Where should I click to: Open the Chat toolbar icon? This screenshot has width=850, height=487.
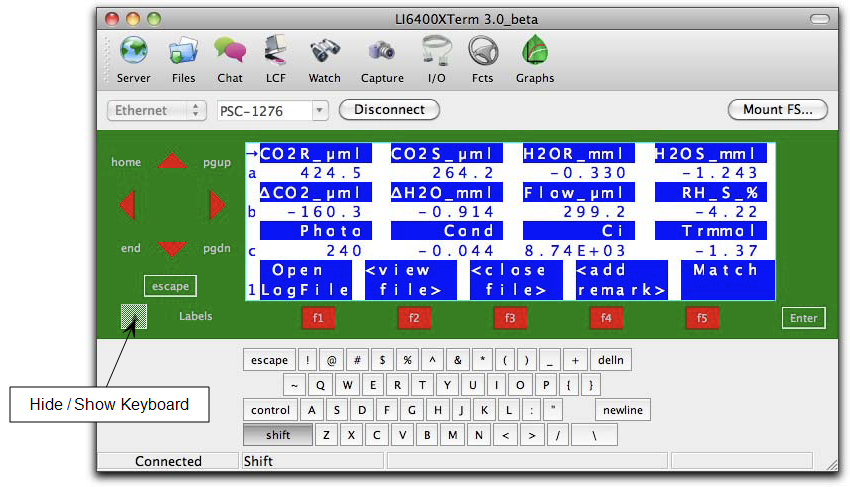[230, 59]
